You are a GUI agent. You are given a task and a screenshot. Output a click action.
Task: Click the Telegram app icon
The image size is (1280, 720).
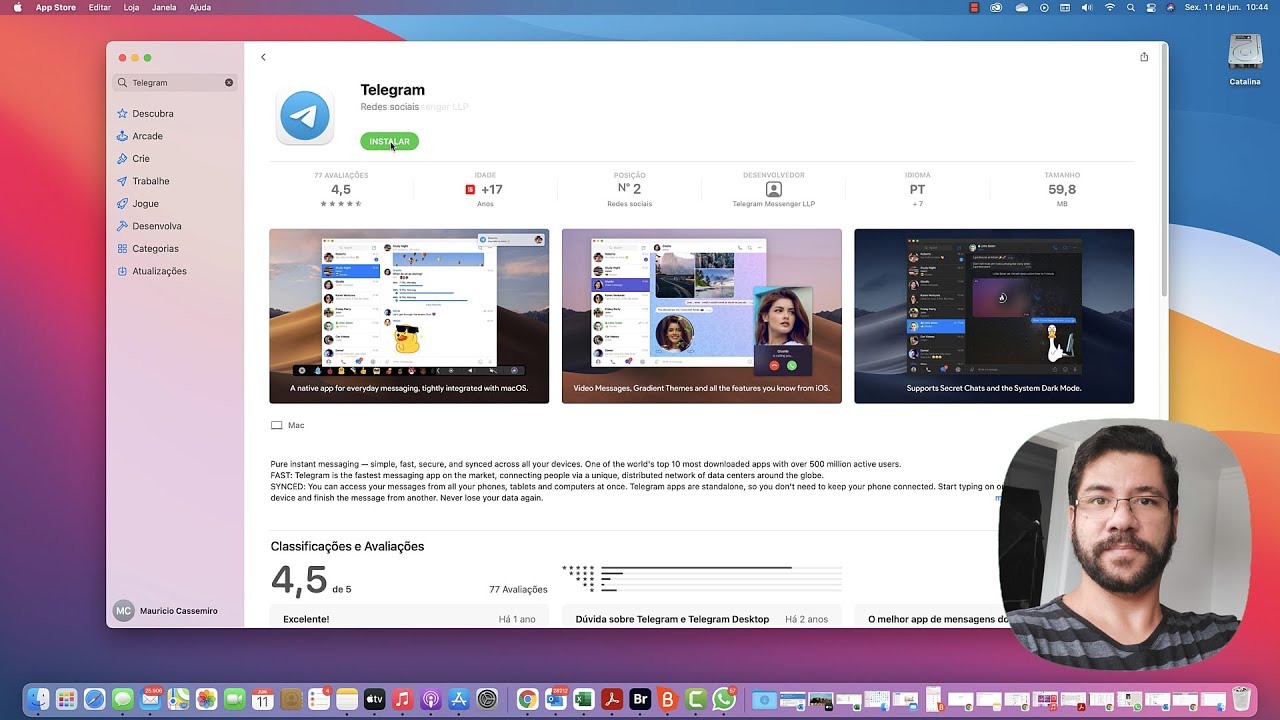coord(305,116)
